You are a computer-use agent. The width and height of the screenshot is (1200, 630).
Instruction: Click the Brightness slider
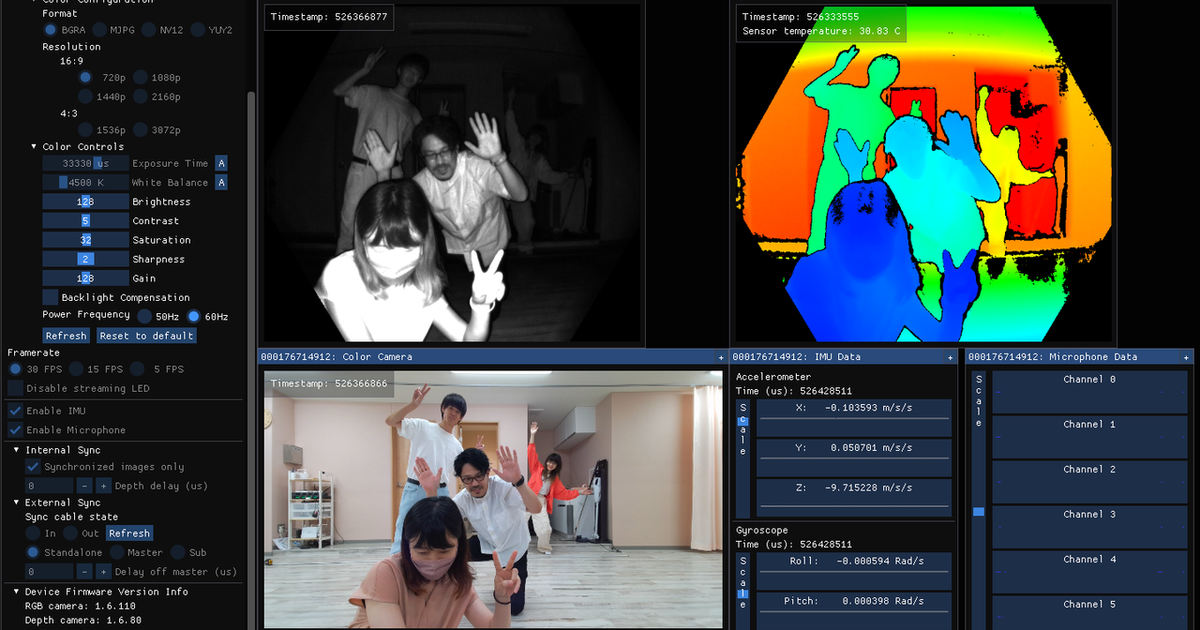(85, 201)
